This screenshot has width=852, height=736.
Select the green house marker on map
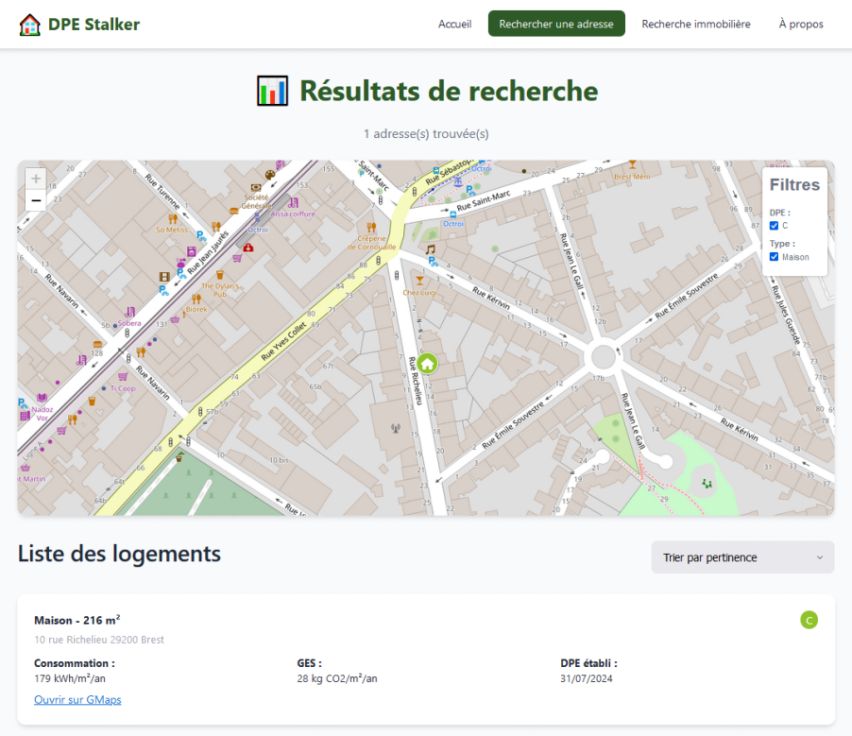(427, 363)
